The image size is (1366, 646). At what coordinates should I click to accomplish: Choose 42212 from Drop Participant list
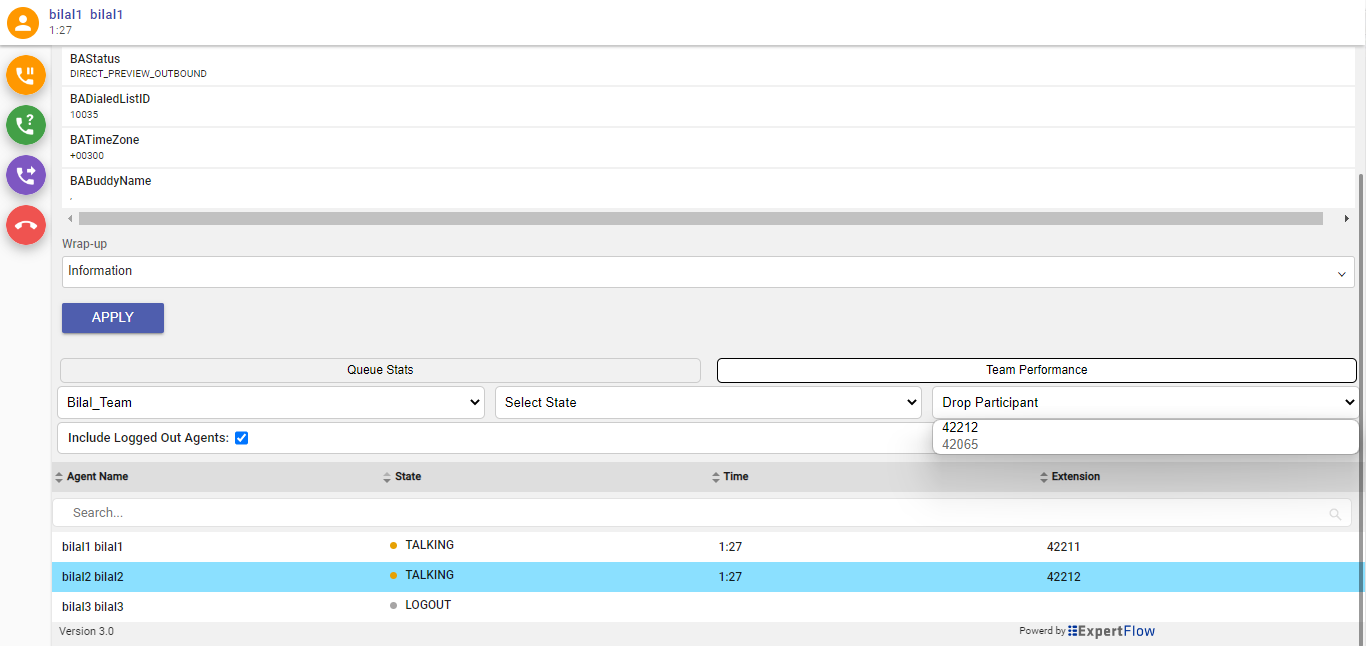point(960,428)
